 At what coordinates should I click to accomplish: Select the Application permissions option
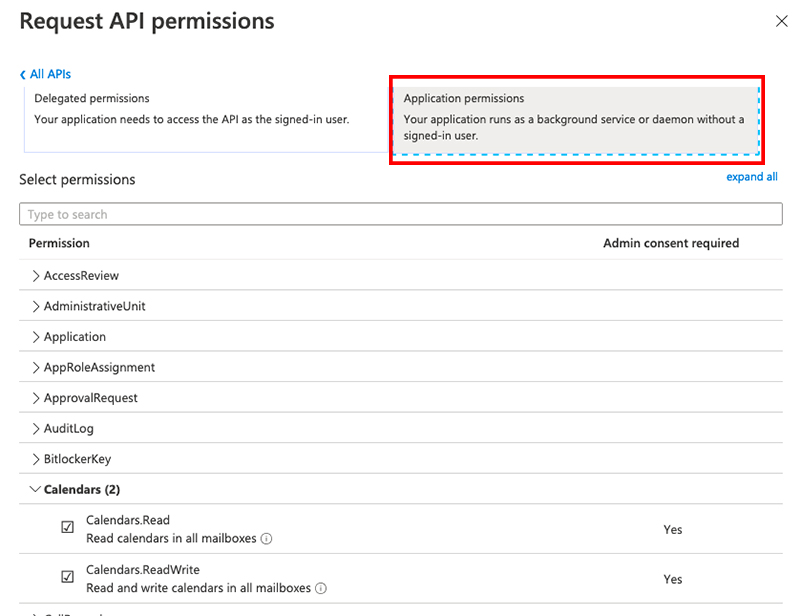[576, 120]
